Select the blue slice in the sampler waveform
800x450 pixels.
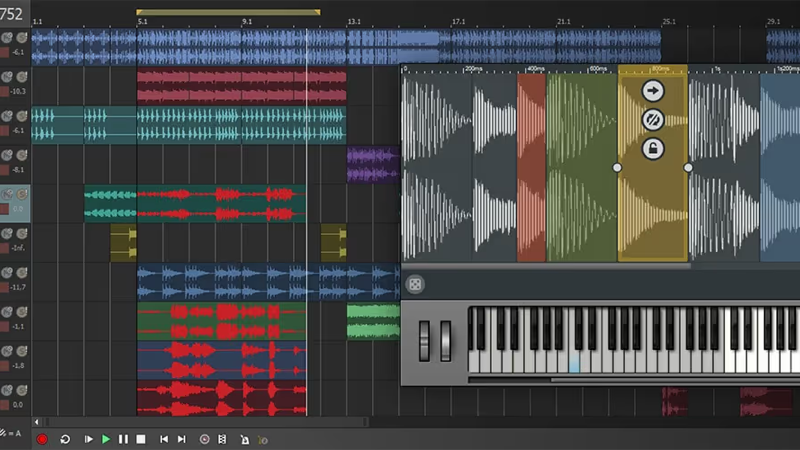click(780, 167)
